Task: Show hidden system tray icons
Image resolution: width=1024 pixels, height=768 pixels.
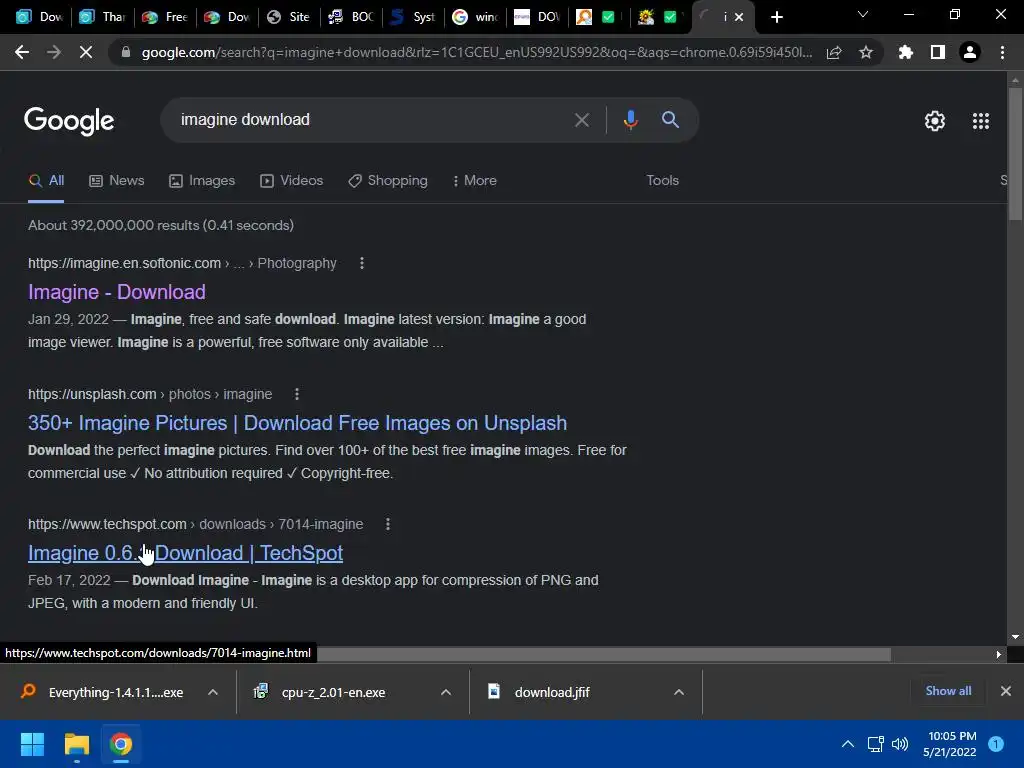Action: [848, 744]
